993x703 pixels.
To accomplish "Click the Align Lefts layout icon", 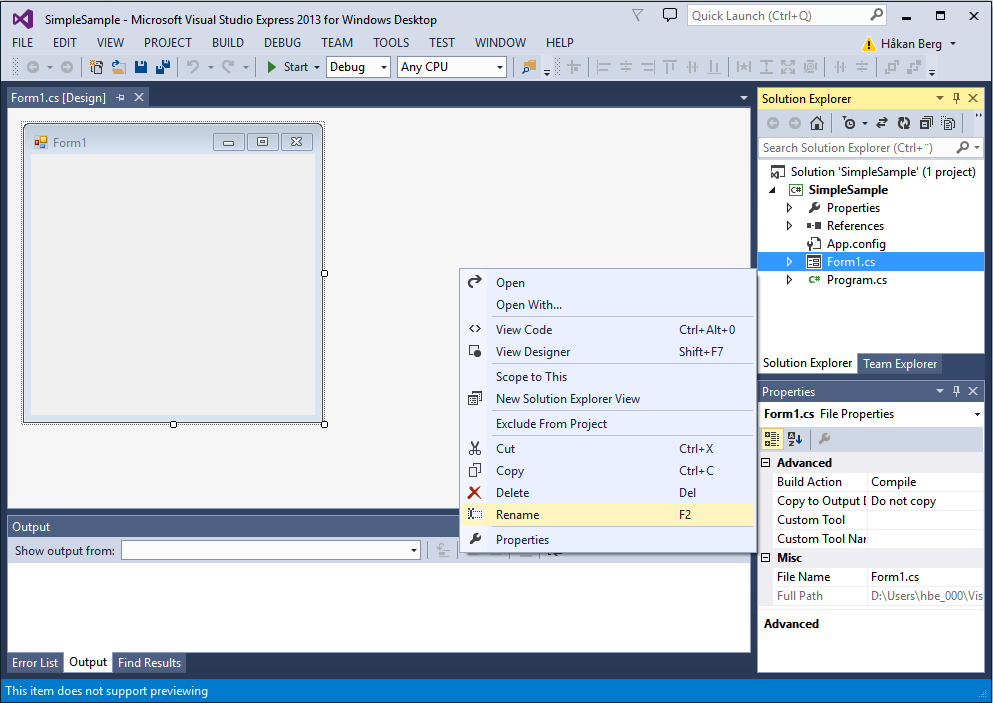I will 604,66.
